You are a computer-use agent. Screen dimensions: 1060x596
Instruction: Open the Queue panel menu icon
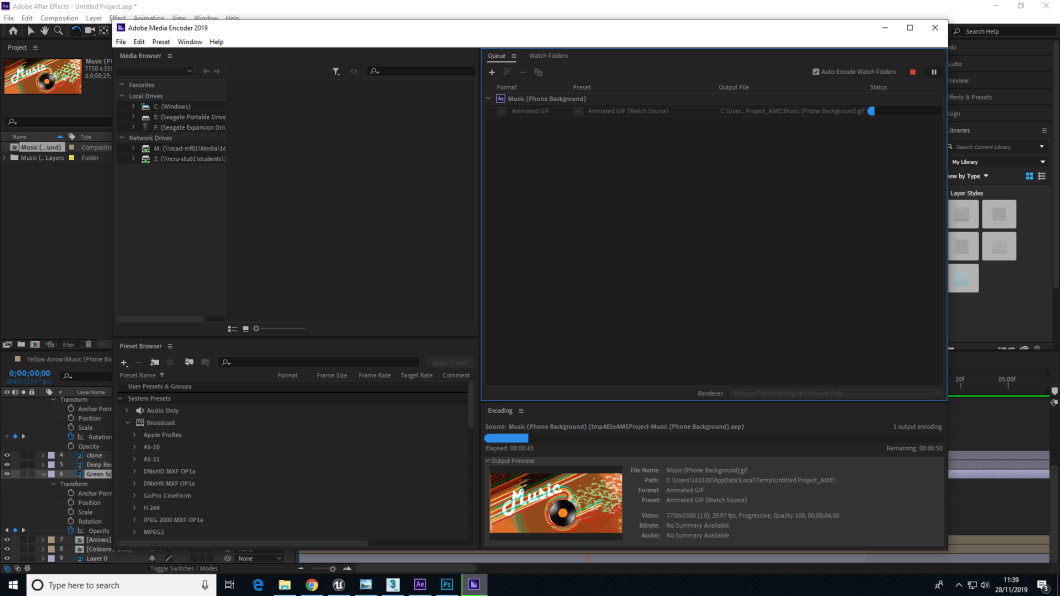coord(514,56)
